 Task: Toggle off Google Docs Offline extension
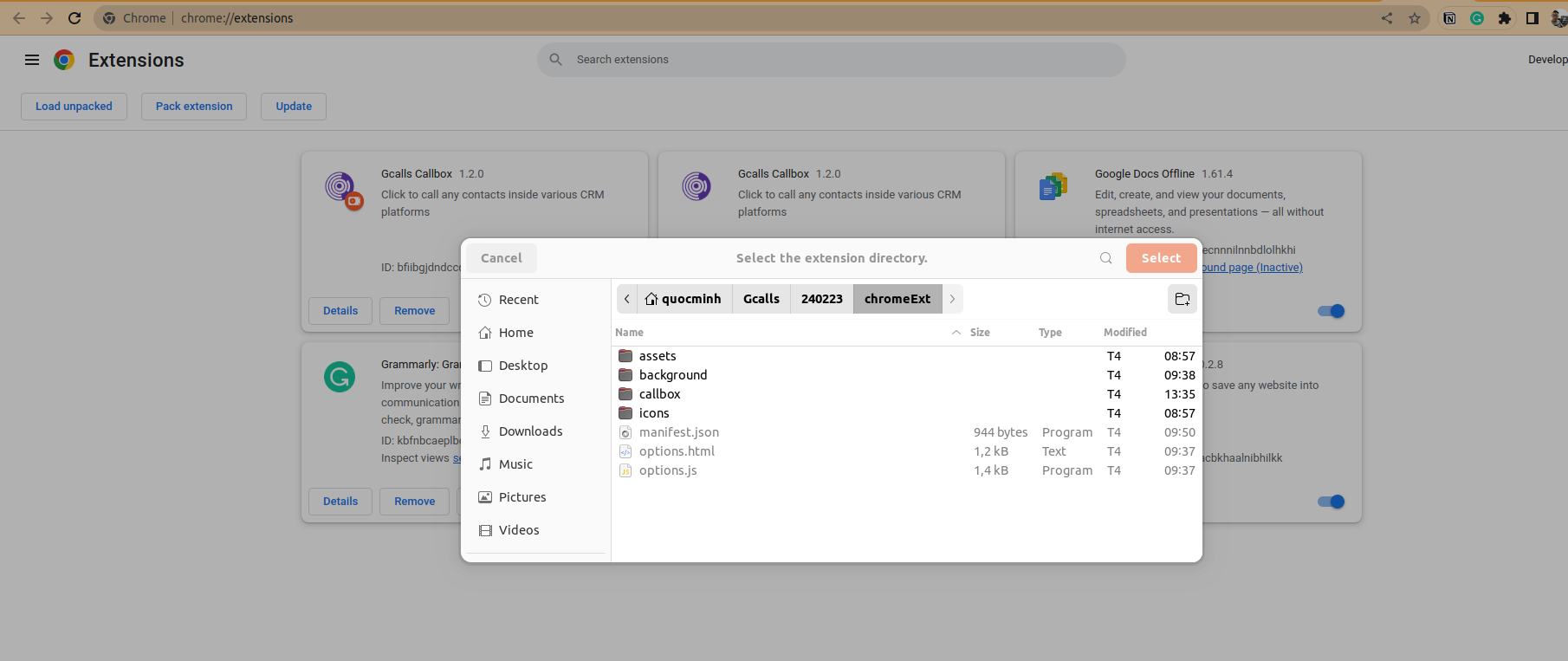point(1331,311)
